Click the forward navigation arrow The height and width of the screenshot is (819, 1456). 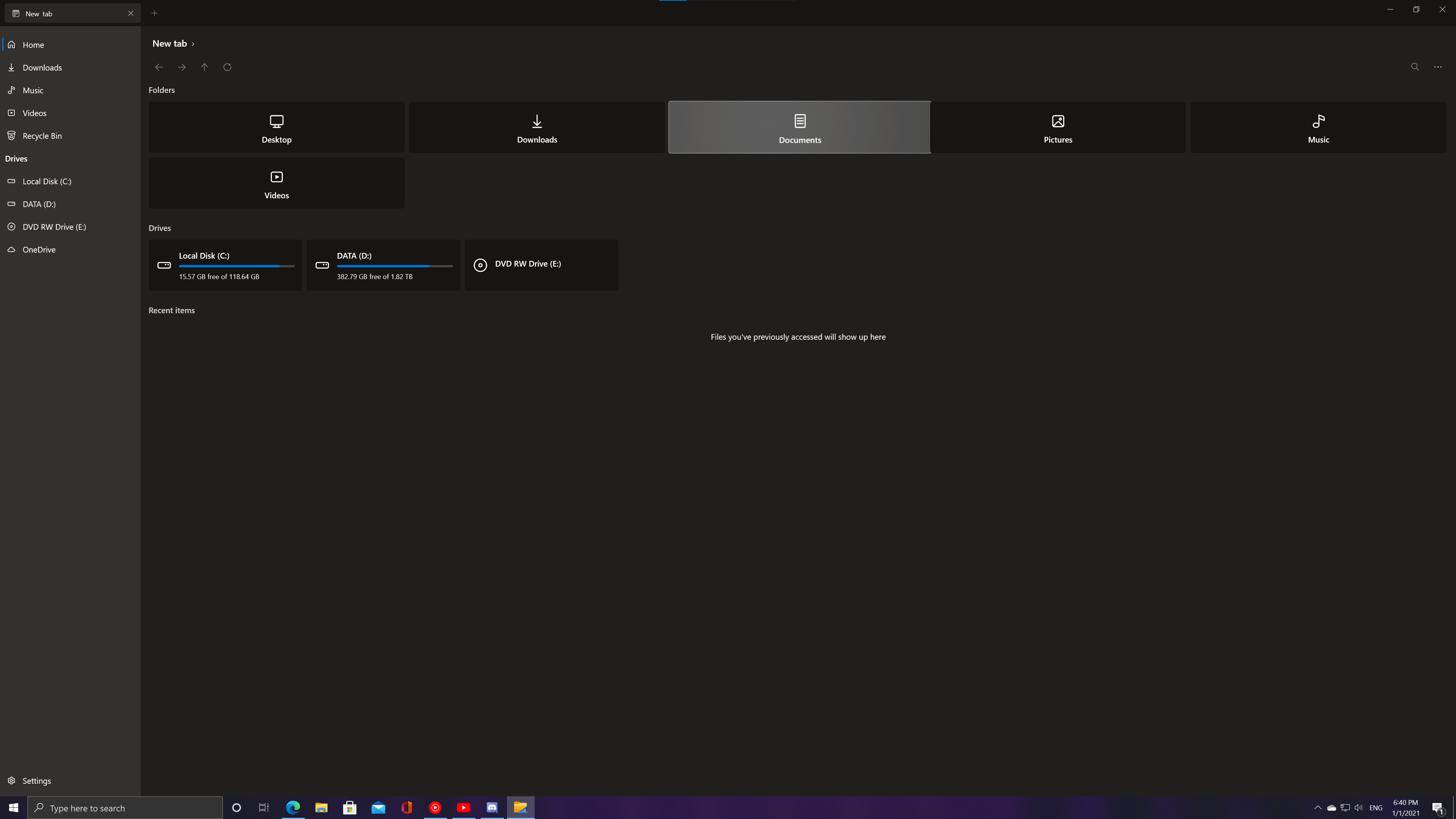coord(182,67)
